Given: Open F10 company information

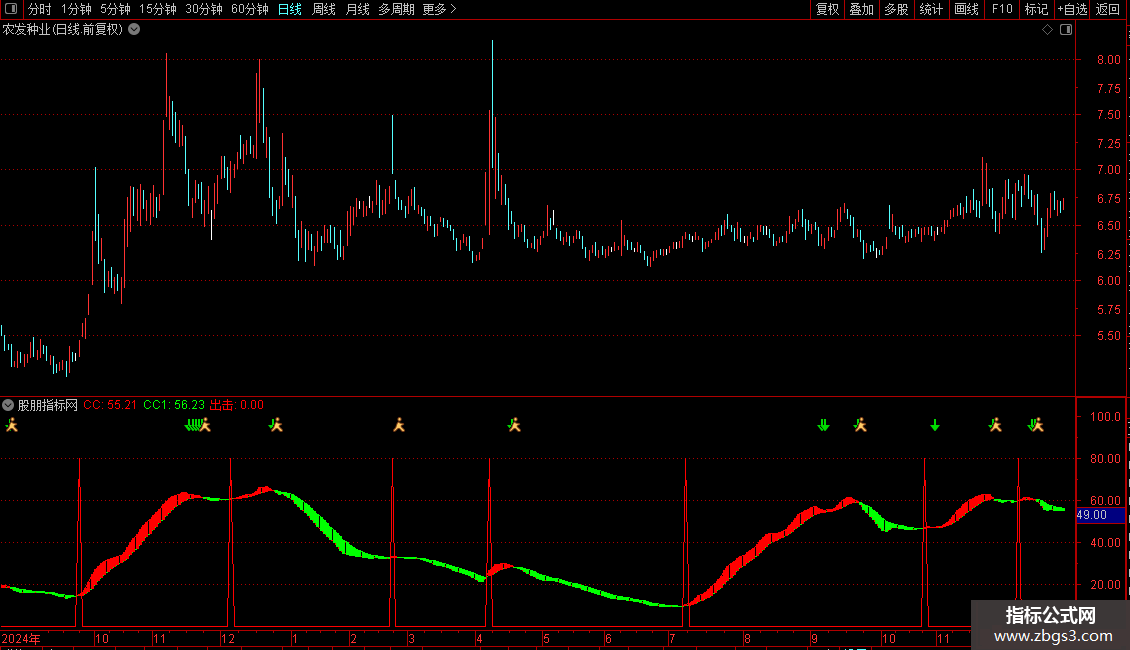Looking at the screenshot, I should [x=1002, y=9].
